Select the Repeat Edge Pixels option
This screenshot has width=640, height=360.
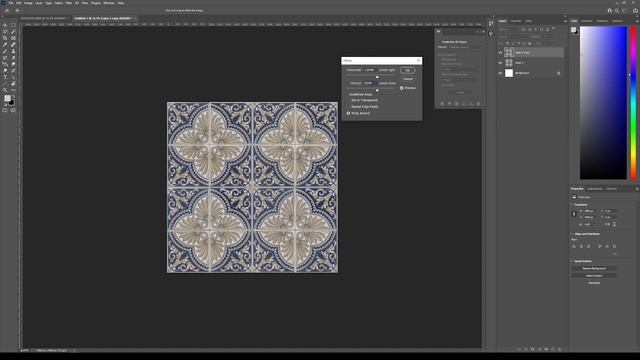(x=364, y=107)
